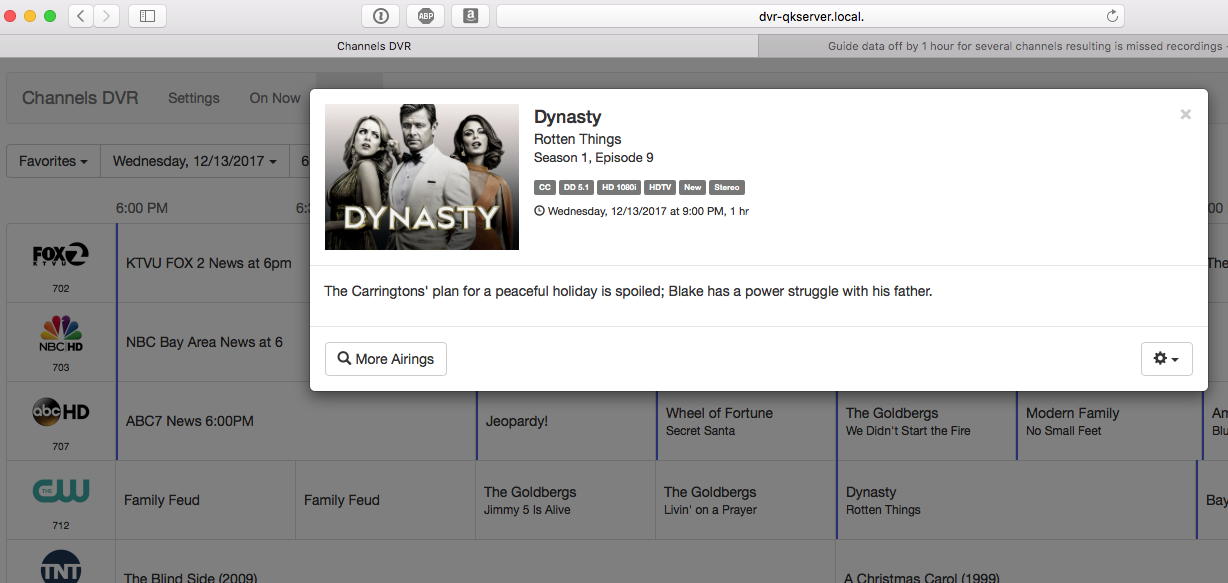1228x583 pixels.
Task: Click the Channels DVR brand link
Action: click(80, 98)
